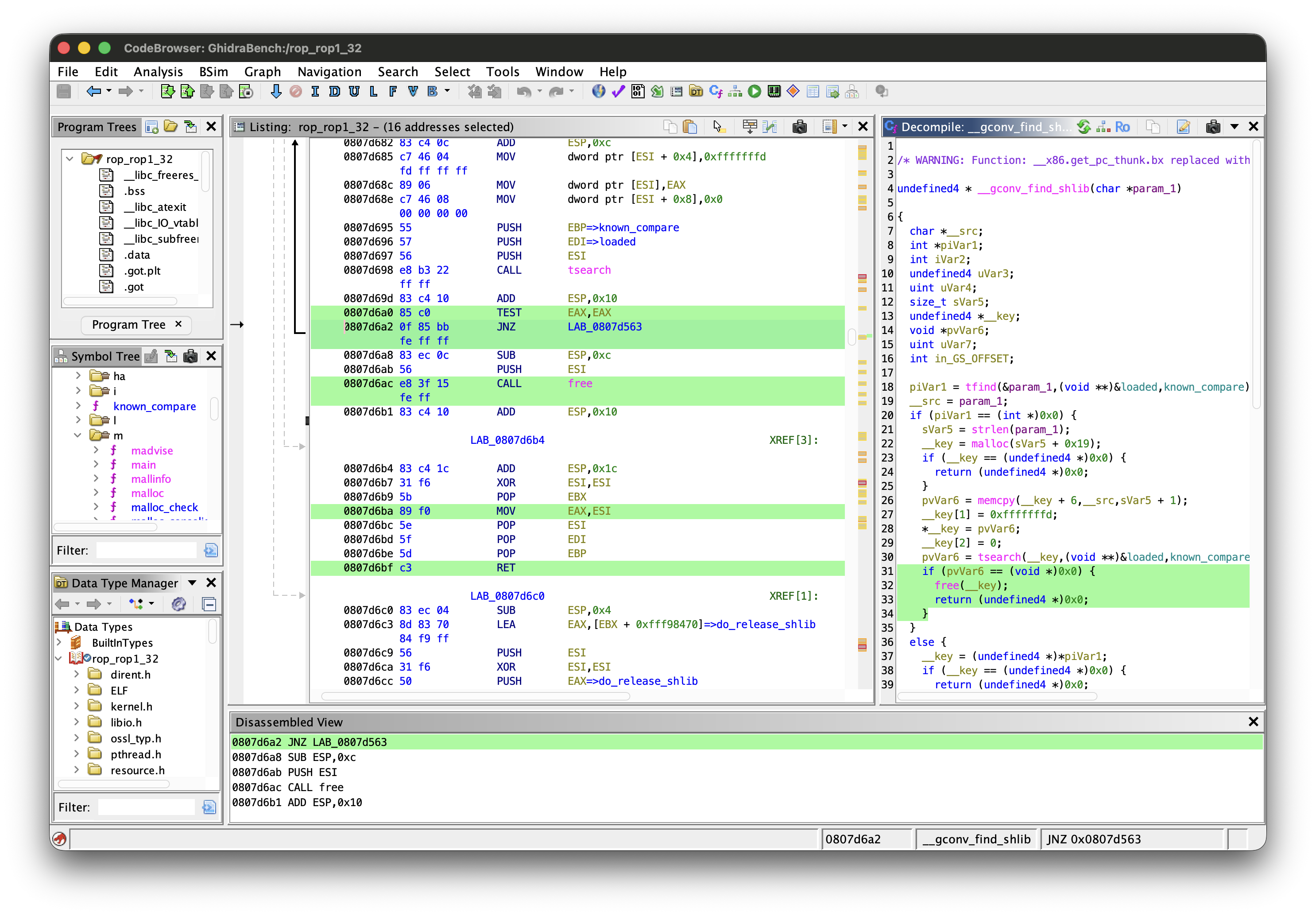
Task: Open the Data Type Manager toolbar icon
Action: click(x=696, y=92)
